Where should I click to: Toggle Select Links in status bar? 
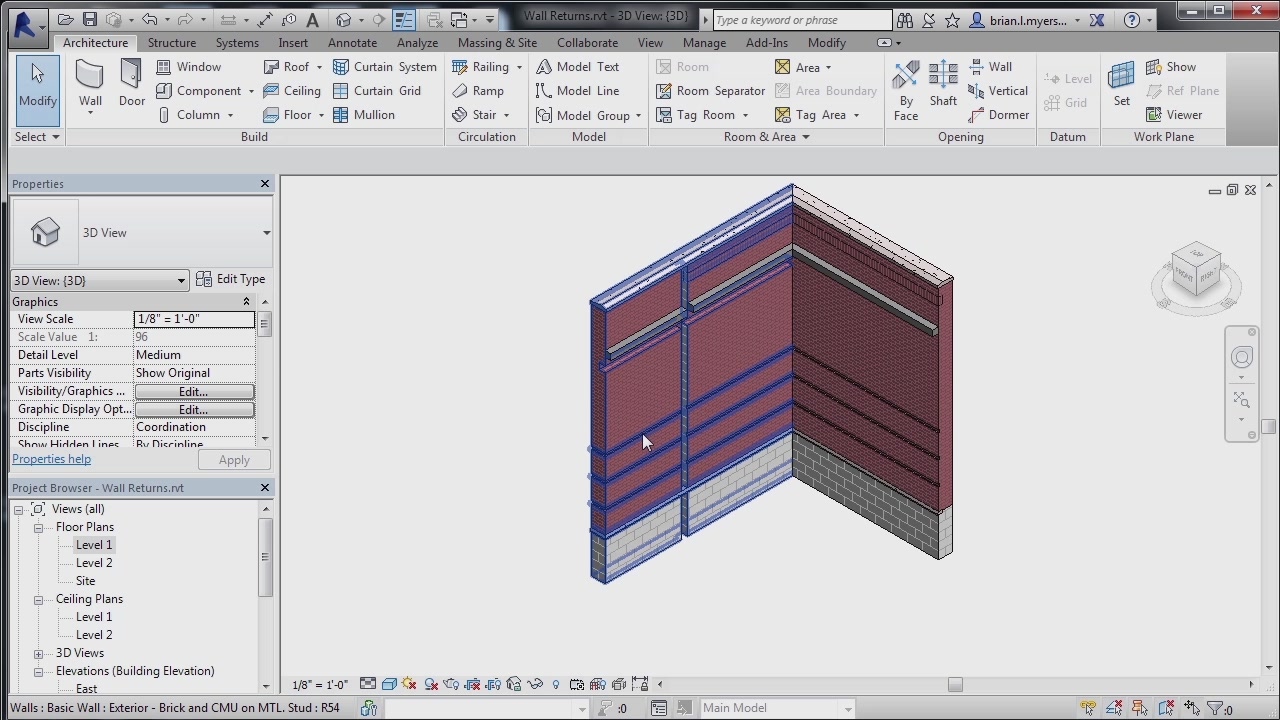pos(1088,708)
